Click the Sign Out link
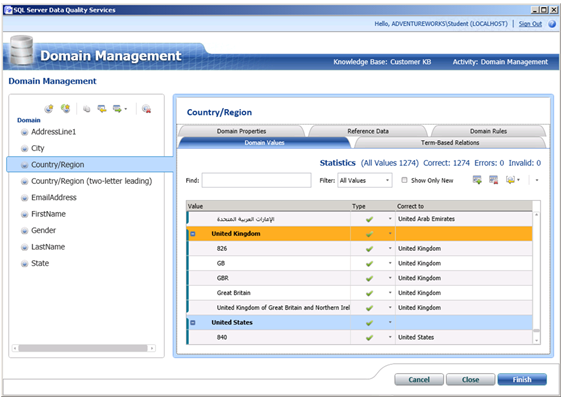 point(530,24)
